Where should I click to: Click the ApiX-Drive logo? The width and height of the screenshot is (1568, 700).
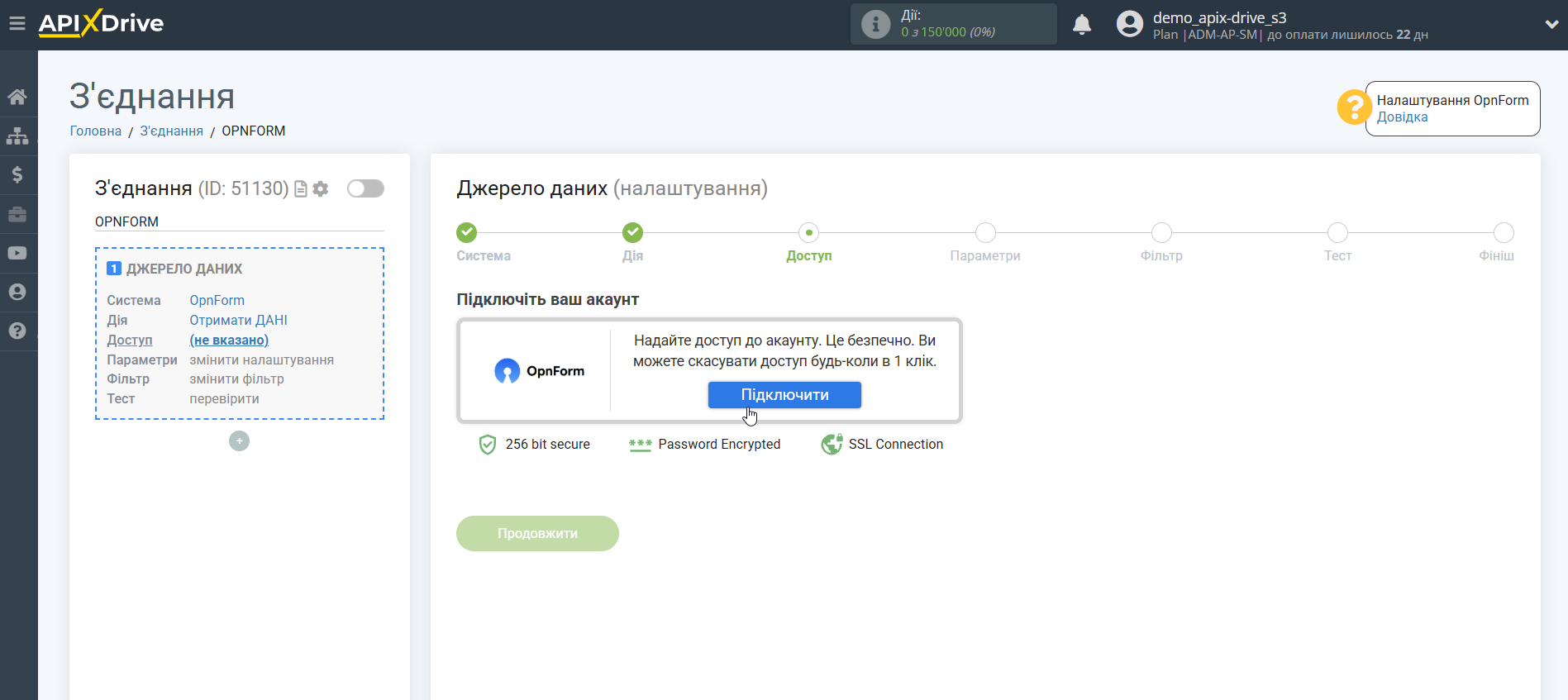coord(101,23)
